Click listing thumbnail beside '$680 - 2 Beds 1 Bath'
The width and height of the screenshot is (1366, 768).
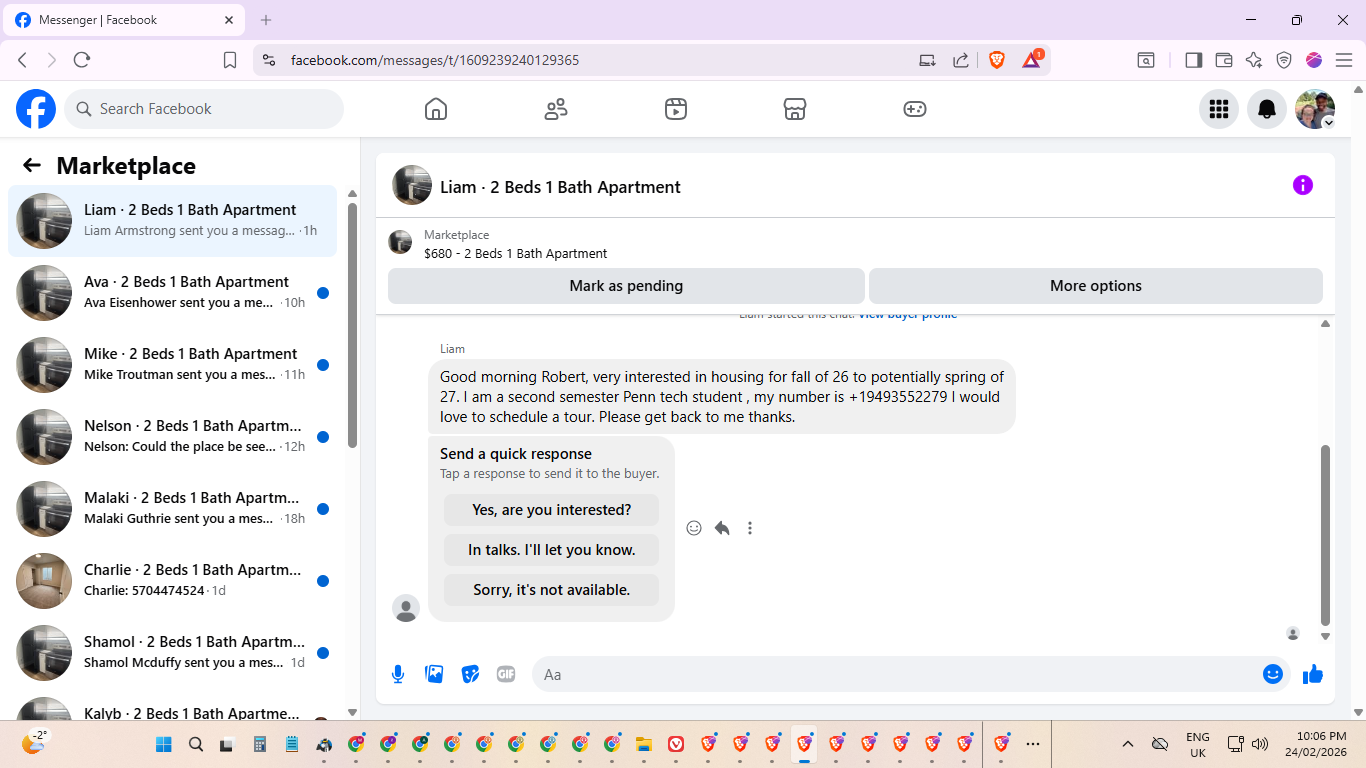[400, 242]
